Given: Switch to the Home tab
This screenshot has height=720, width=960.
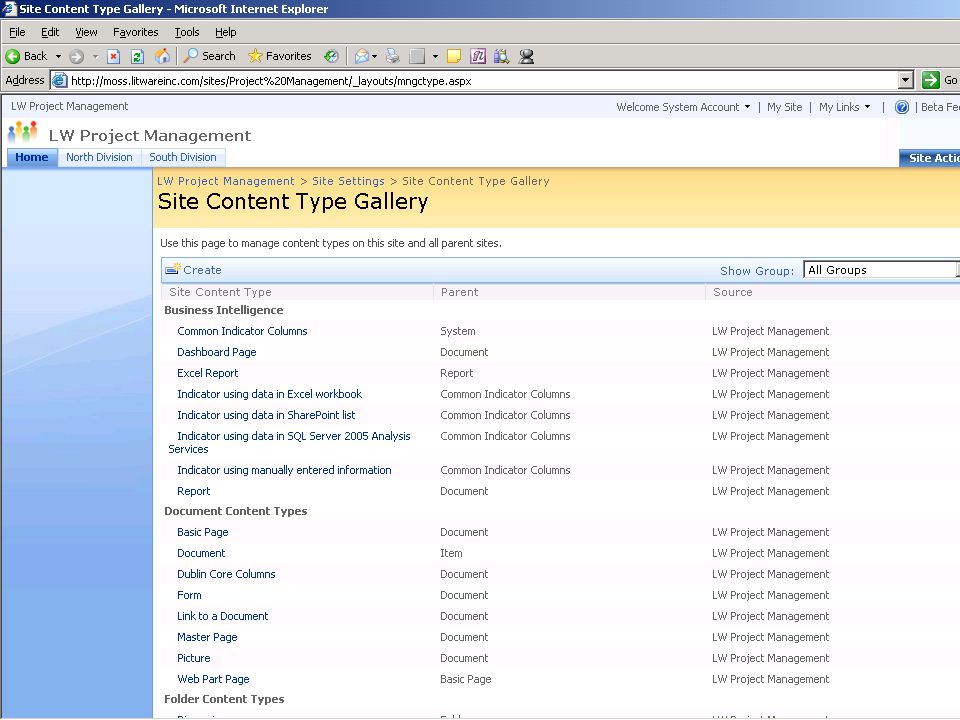Looking at the screenshot, I should 32,157.
